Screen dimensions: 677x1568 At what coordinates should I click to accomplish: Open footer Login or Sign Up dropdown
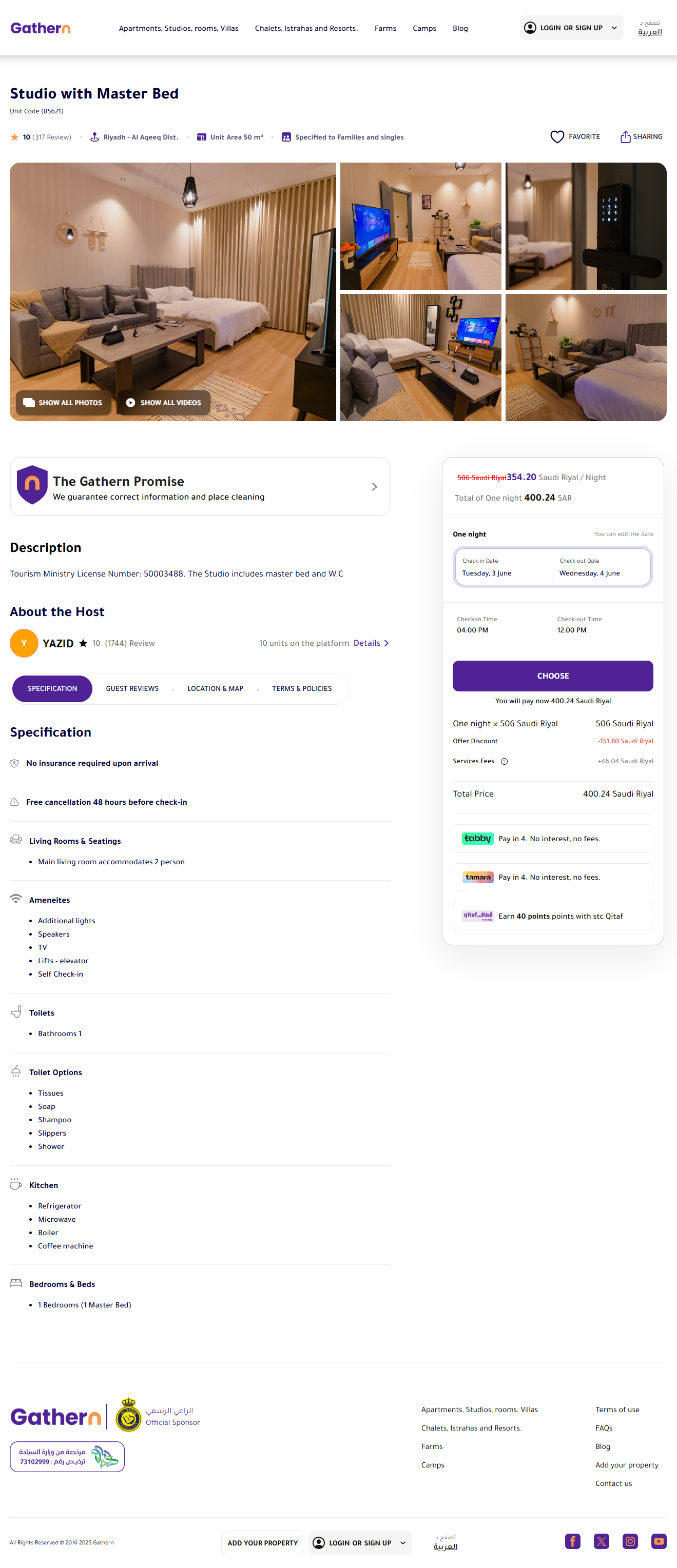[x=359, y=1542]
